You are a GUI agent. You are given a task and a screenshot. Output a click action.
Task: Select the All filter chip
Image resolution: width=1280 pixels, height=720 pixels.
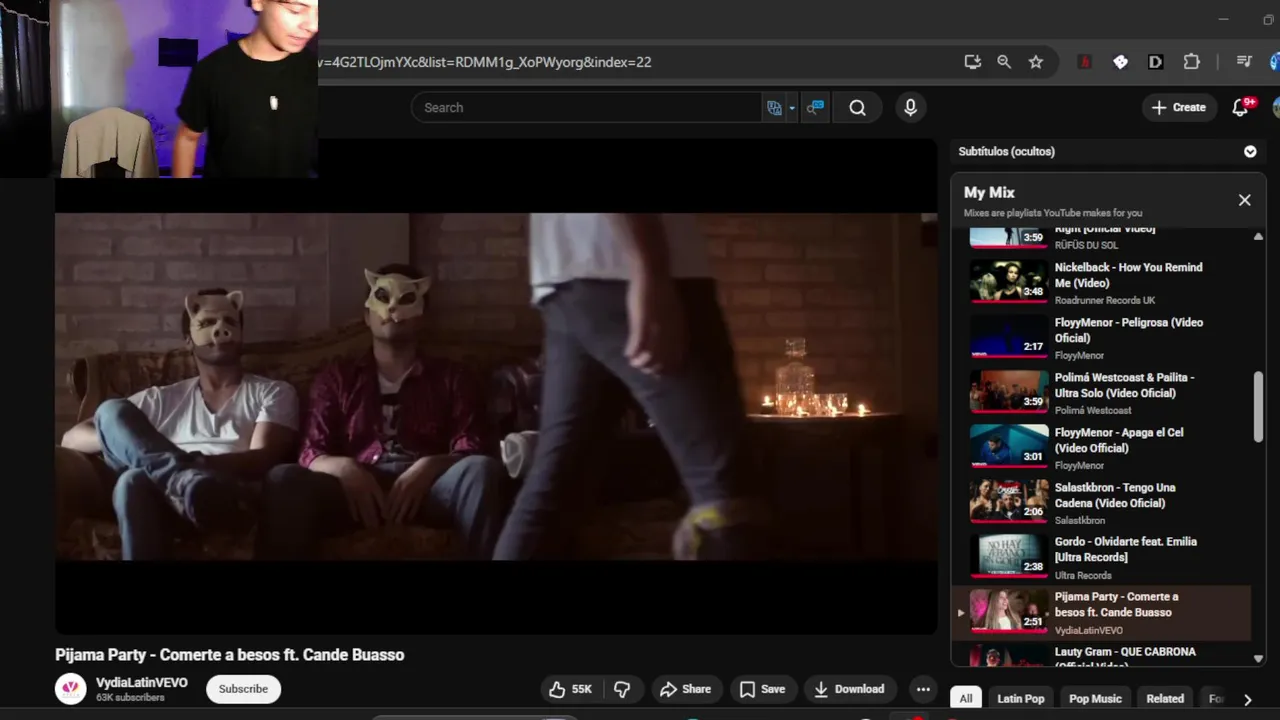tap(966, 699)
